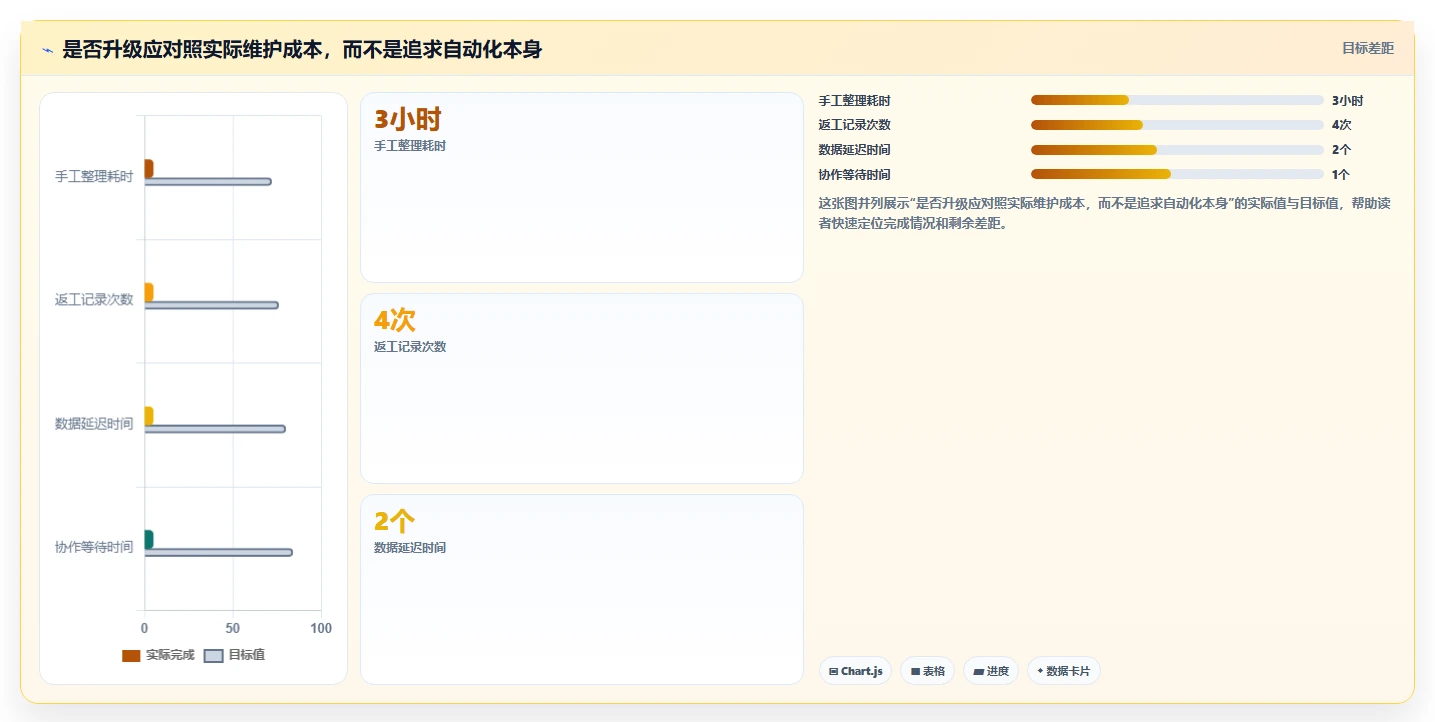Select the 进度 tag chip
1435x722 pixels.
coord(991,671)
